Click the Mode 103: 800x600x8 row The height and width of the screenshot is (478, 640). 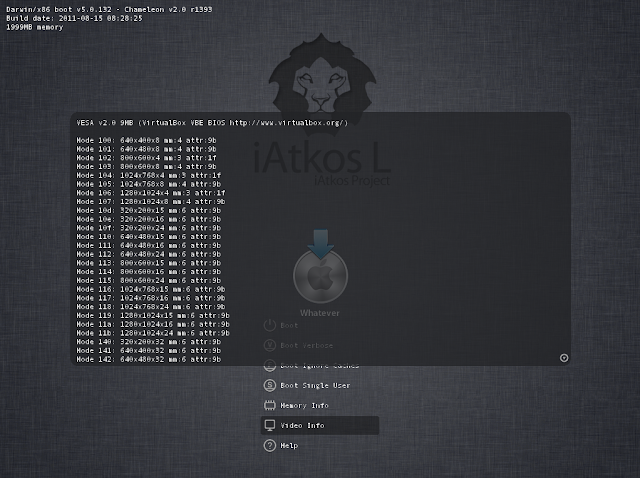pyautogui.click(x=146, y=167)
